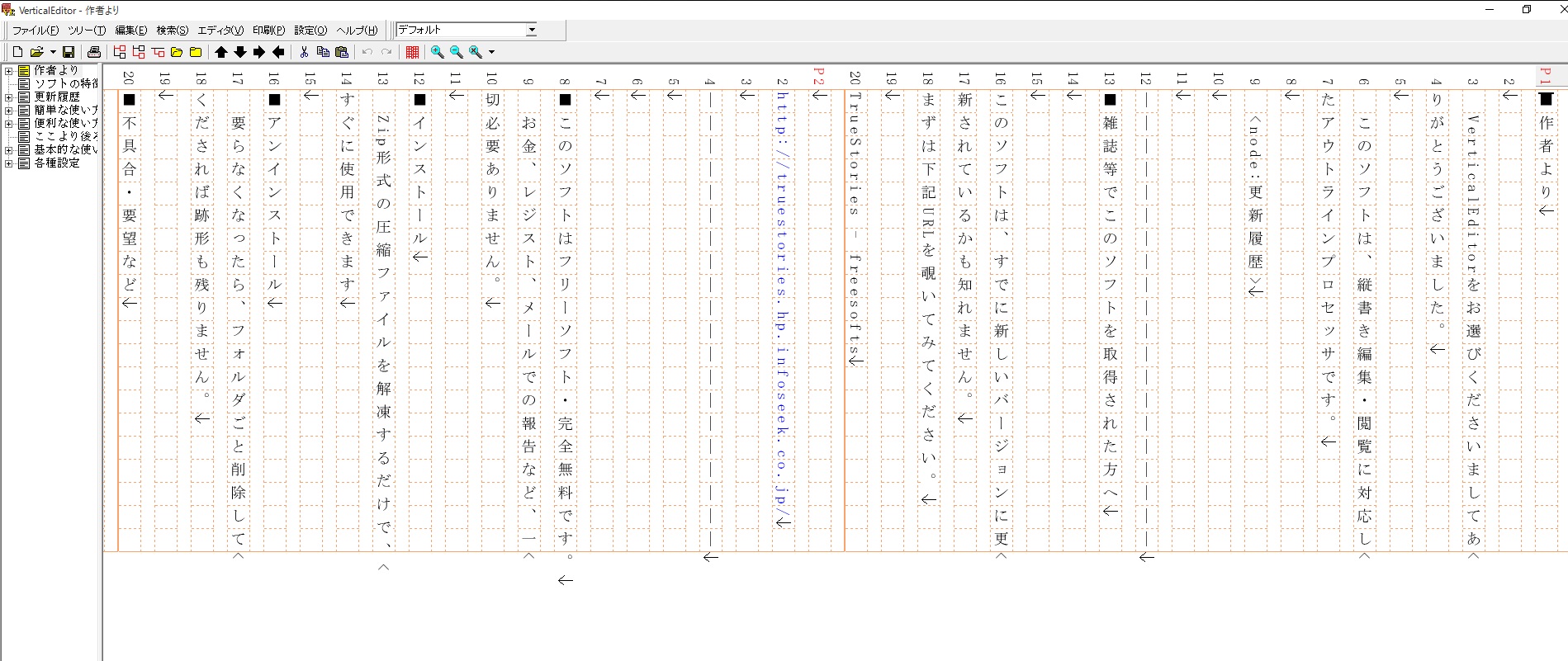Click the black left arrow toolbar icon
This screenshot has height=661, width=1568.
point(278,52)
